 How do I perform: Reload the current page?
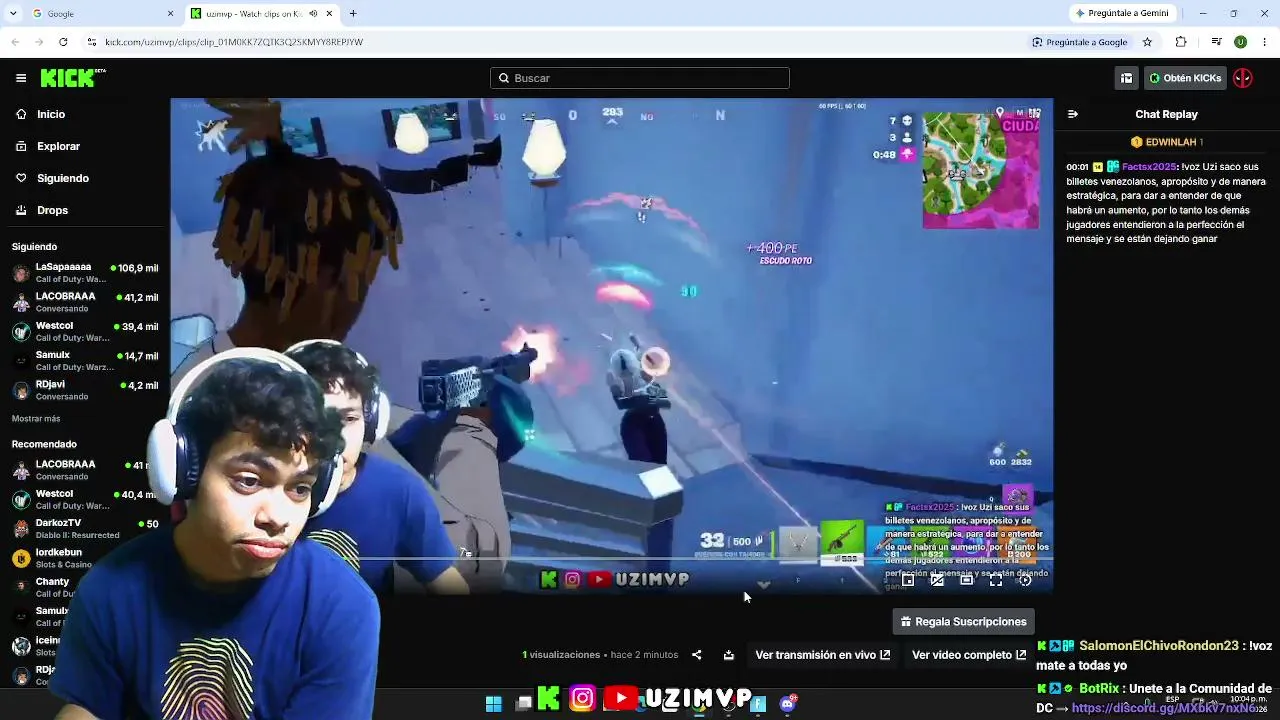click(63, 42)
